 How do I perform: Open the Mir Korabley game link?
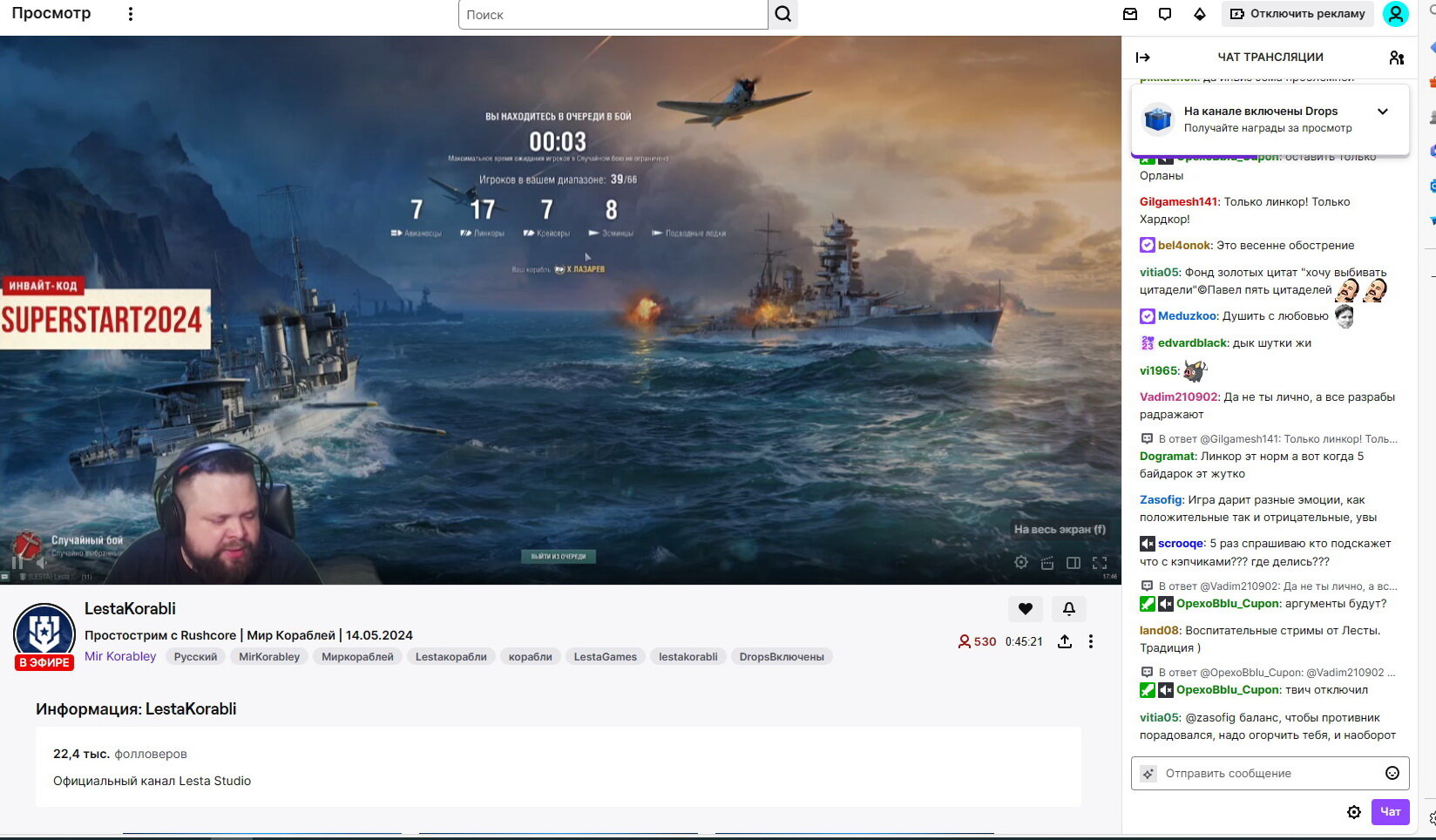120,656
